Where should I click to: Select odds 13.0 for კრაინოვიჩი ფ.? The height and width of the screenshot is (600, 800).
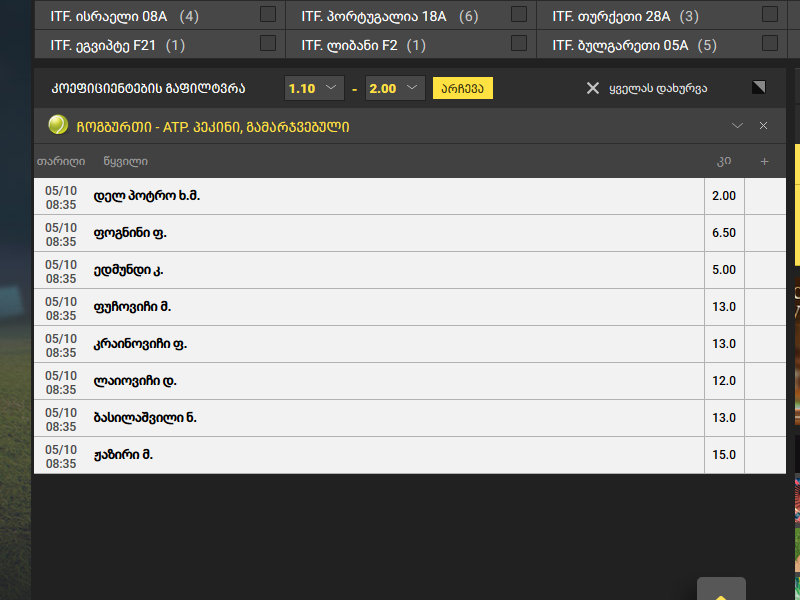click(x=724, y=344)
